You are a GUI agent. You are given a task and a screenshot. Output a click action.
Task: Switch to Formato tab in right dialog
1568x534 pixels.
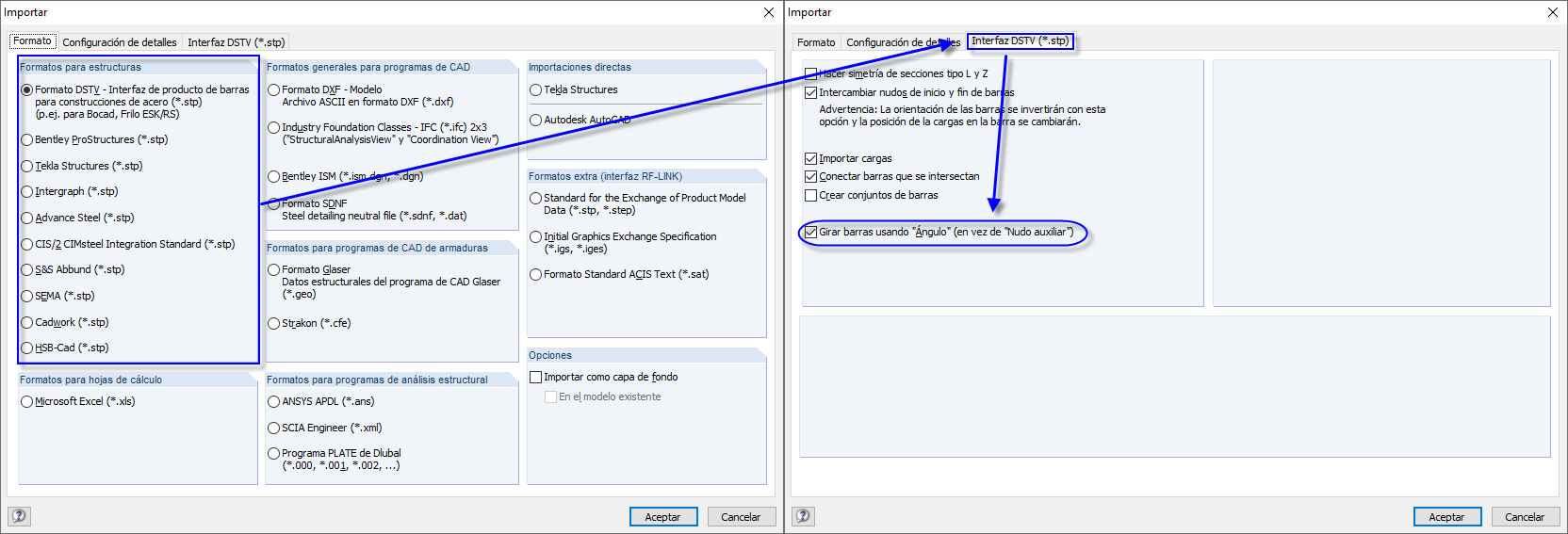(816, 42)
